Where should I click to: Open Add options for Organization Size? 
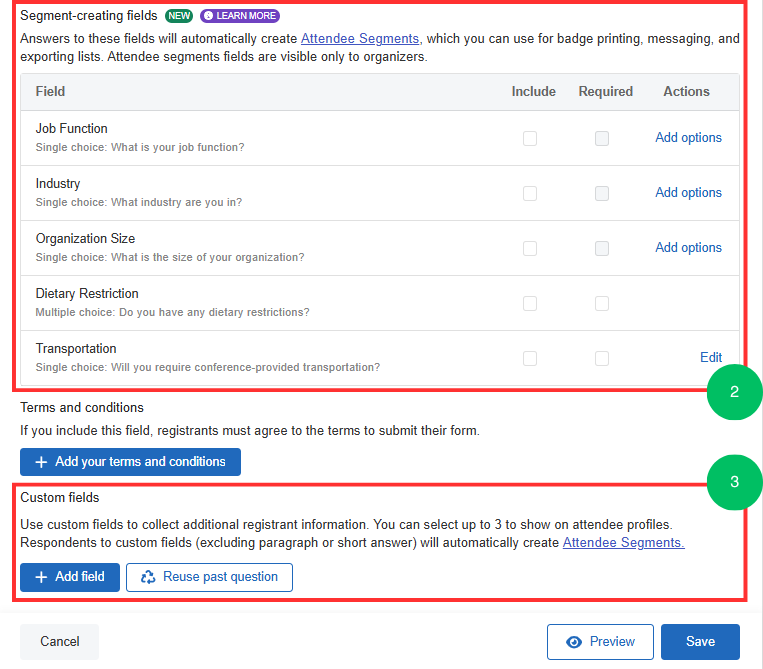pyautogui.click(x=688, y=248)
